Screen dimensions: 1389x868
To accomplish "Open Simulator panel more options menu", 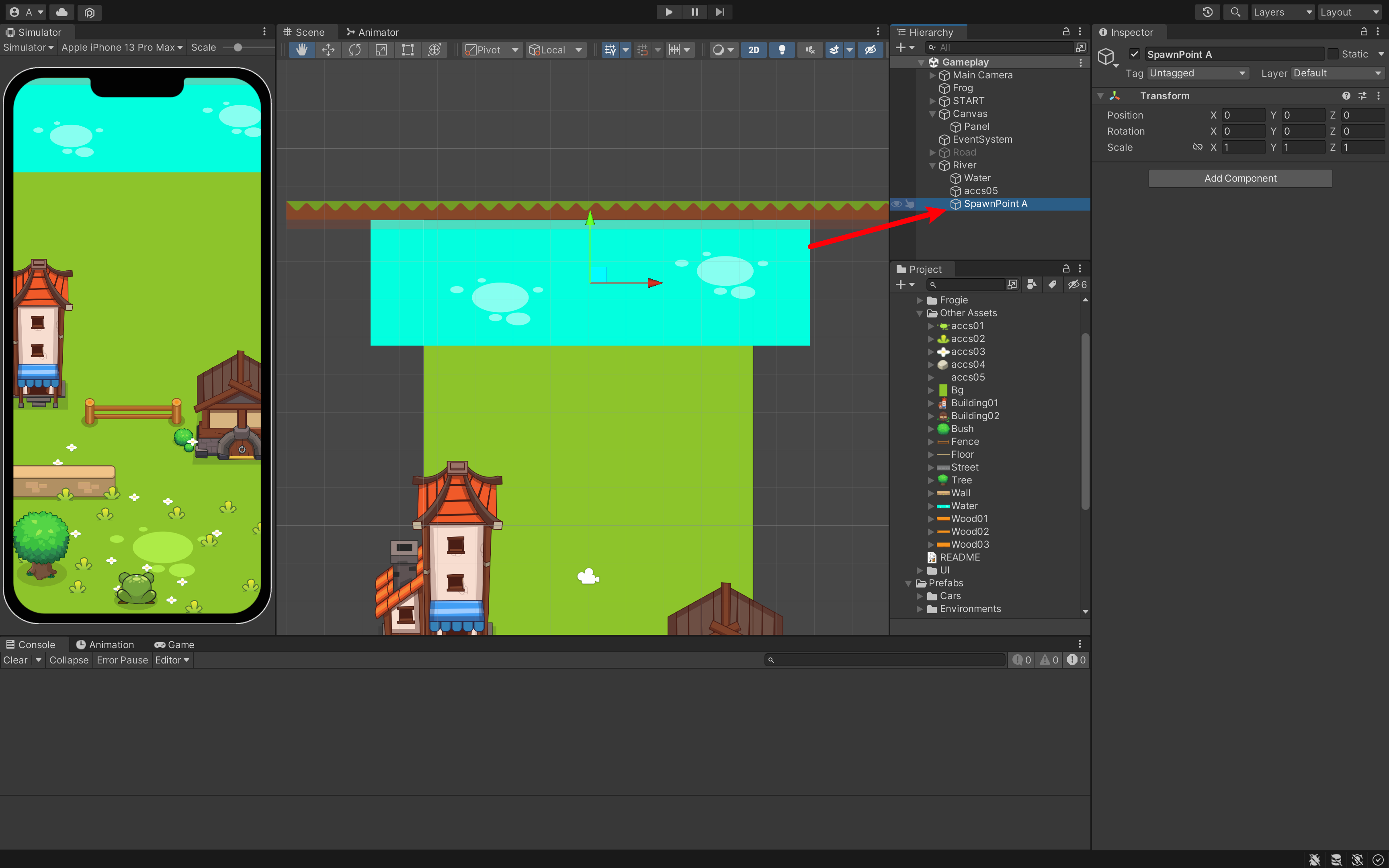I will [x=264, y=32].
